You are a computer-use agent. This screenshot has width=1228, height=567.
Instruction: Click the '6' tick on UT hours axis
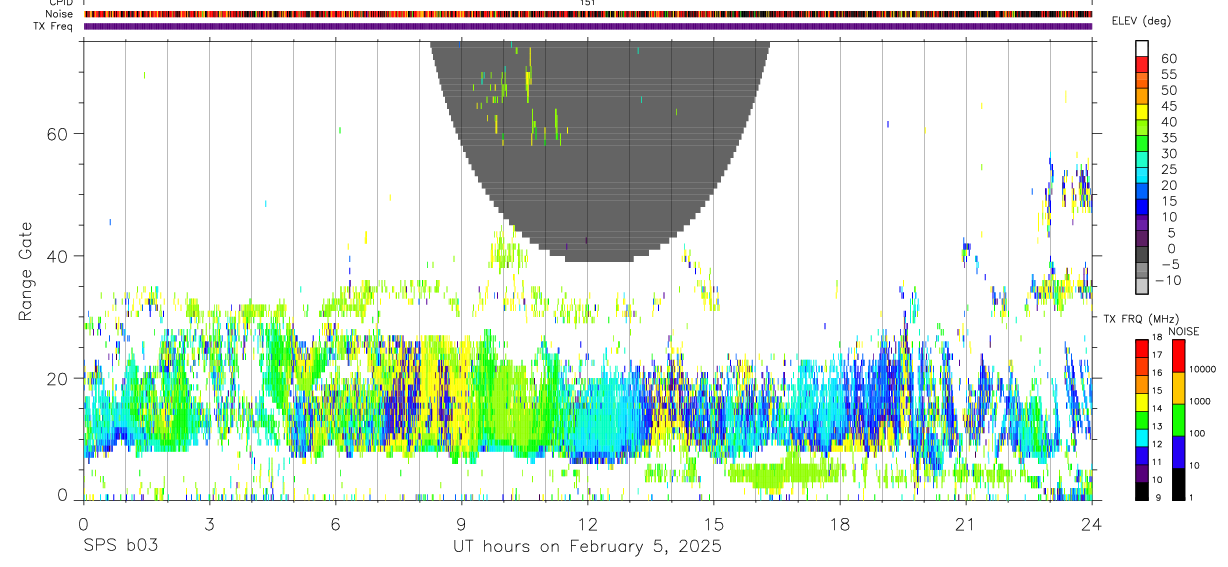pos(335,524)
